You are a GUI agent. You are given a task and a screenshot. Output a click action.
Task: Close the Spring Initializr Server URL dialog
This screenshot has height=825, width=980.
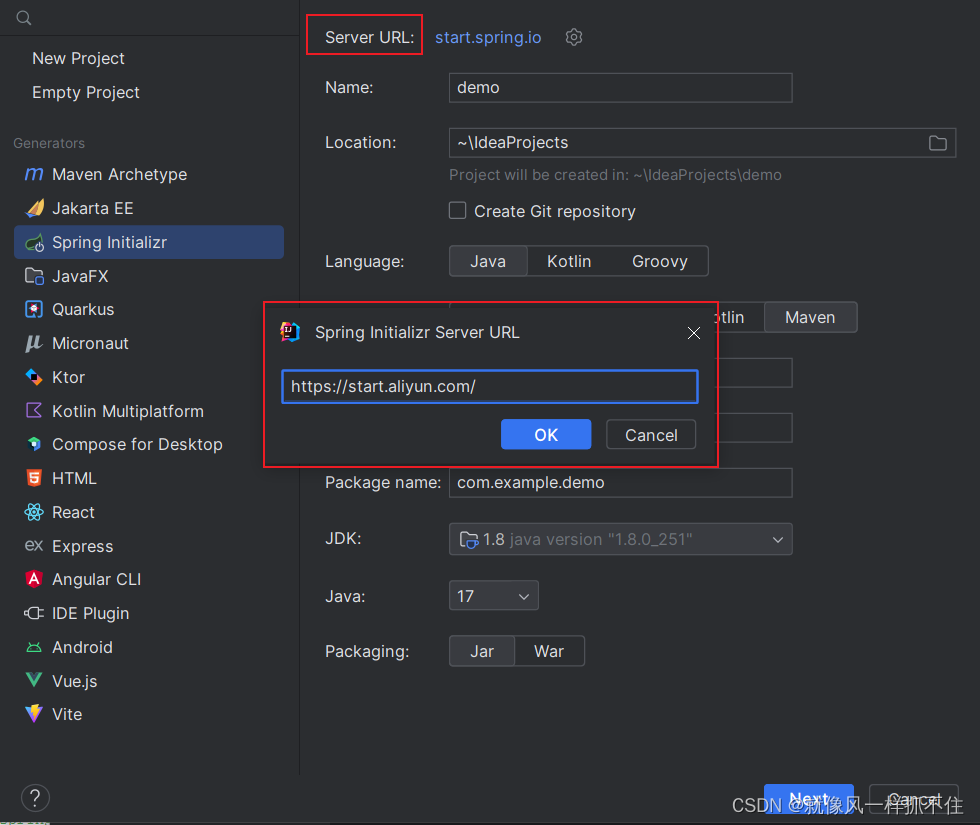(x=694, y=333)
